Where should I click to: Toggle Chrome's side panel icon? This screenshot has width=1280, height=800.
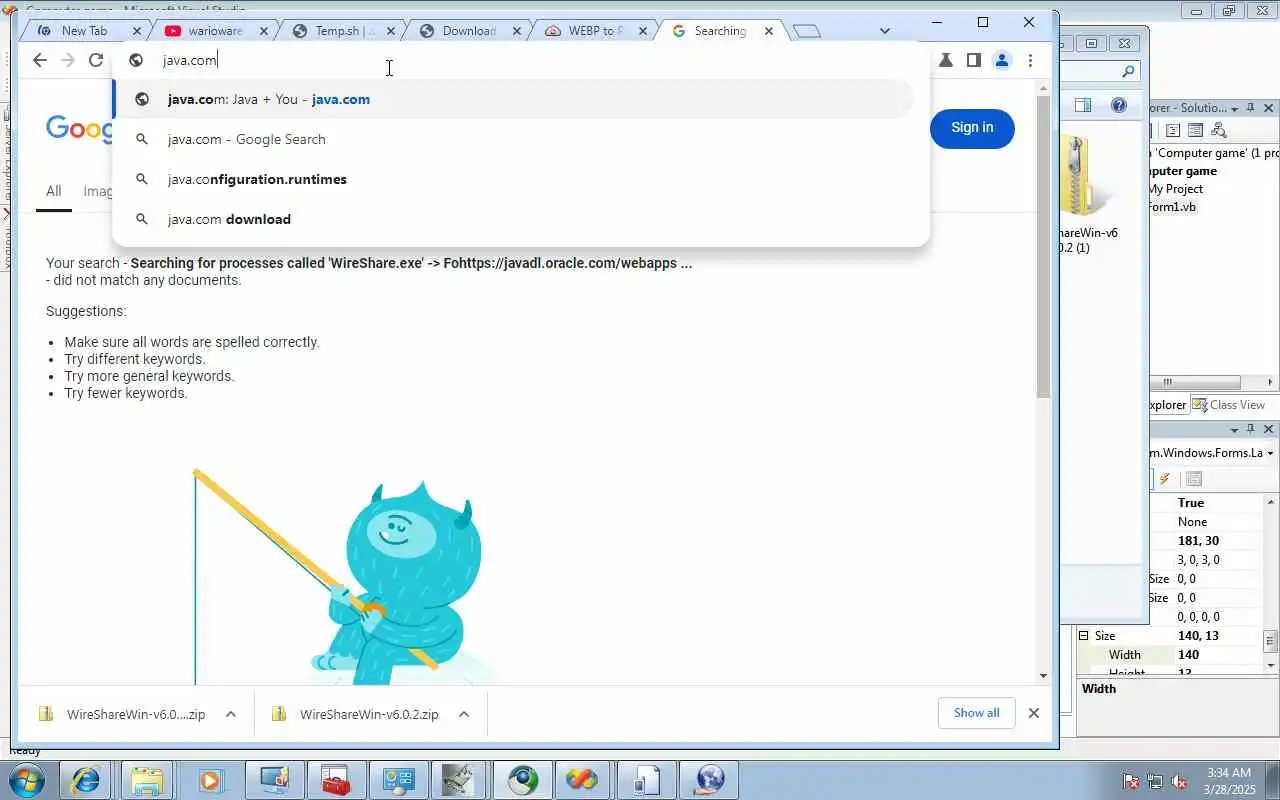pyautogui.click(x=973, y=60)
